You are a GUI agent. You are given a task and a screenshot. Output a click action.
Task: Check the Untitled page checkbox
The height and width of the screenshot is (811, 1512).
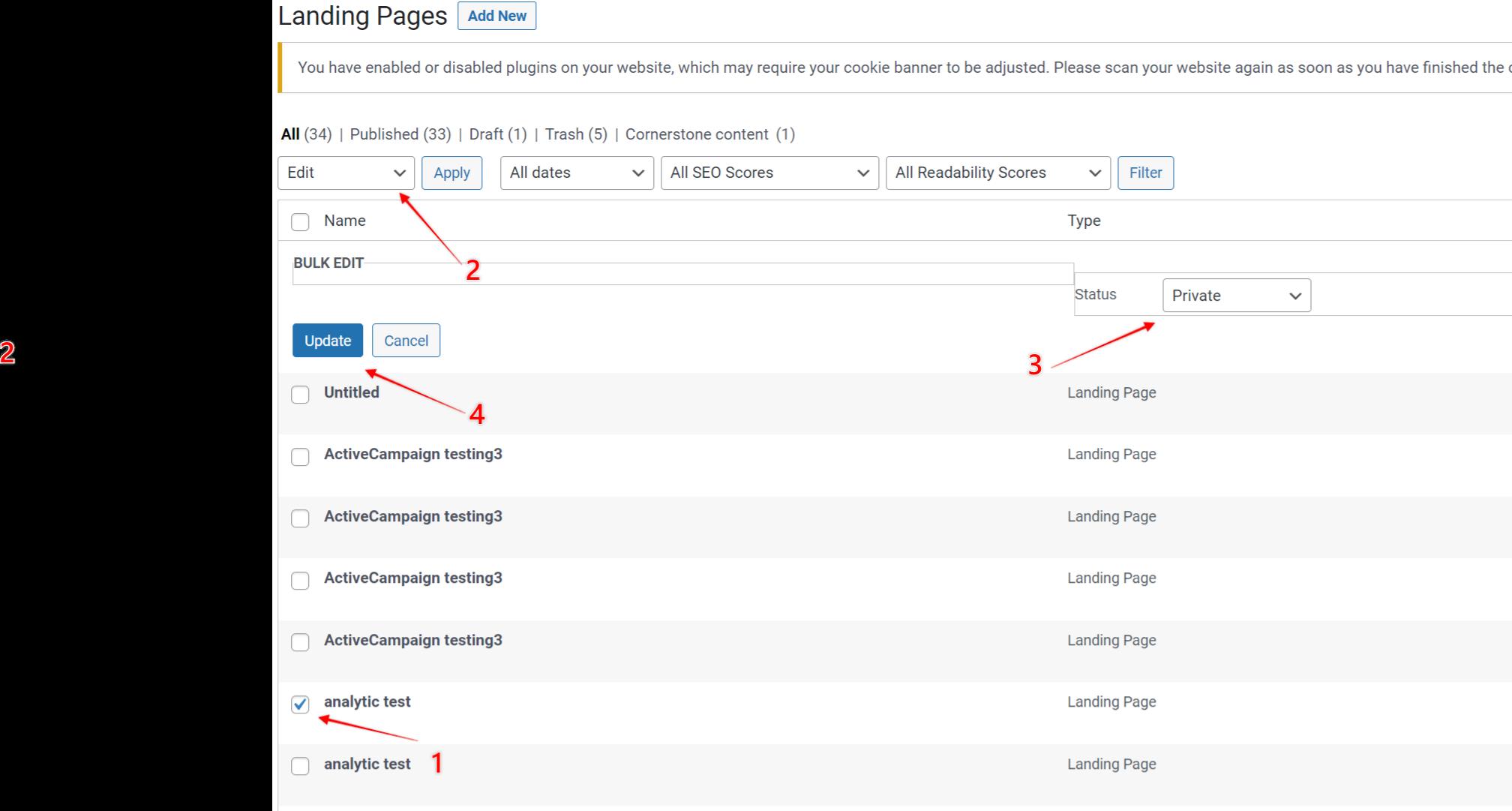click(300, 394)
